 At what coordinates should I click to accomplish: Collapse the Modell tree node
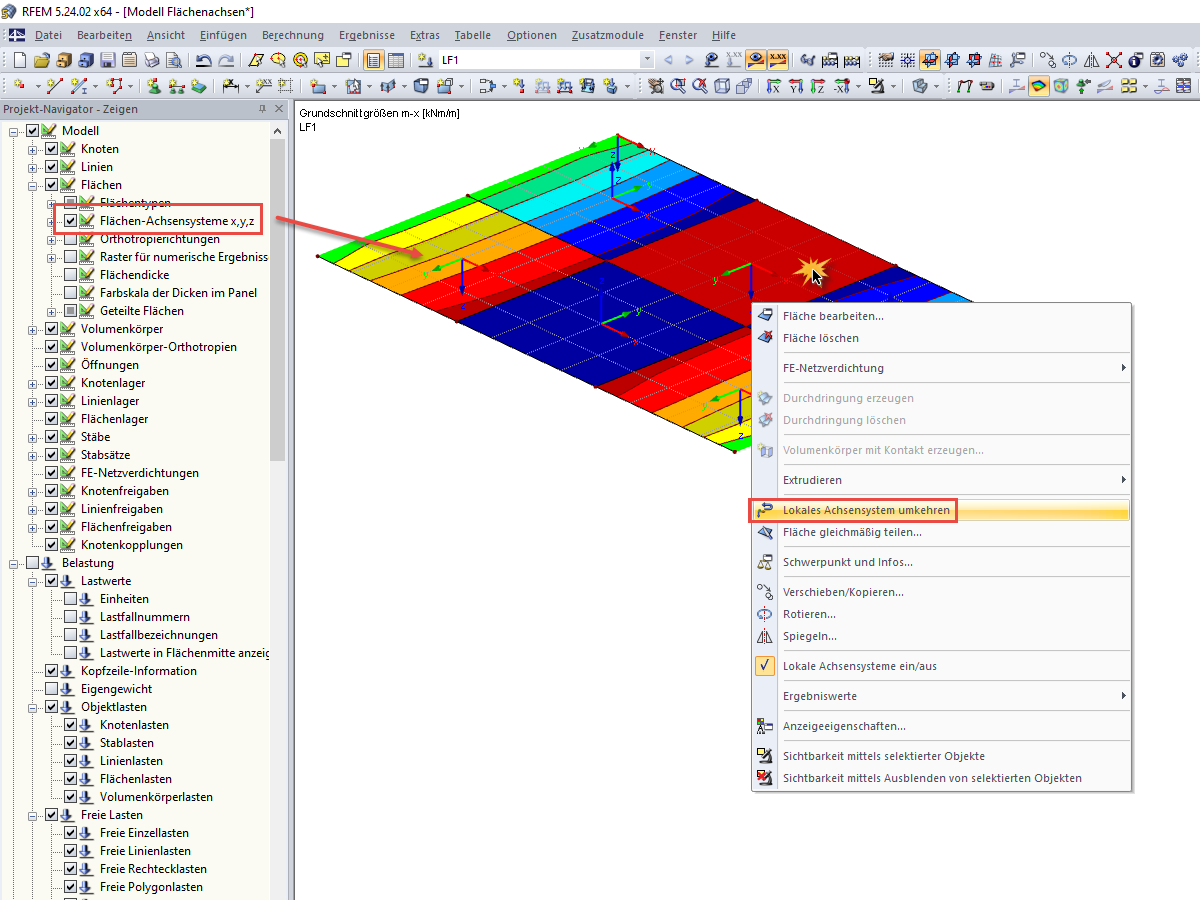pos(14,131)
